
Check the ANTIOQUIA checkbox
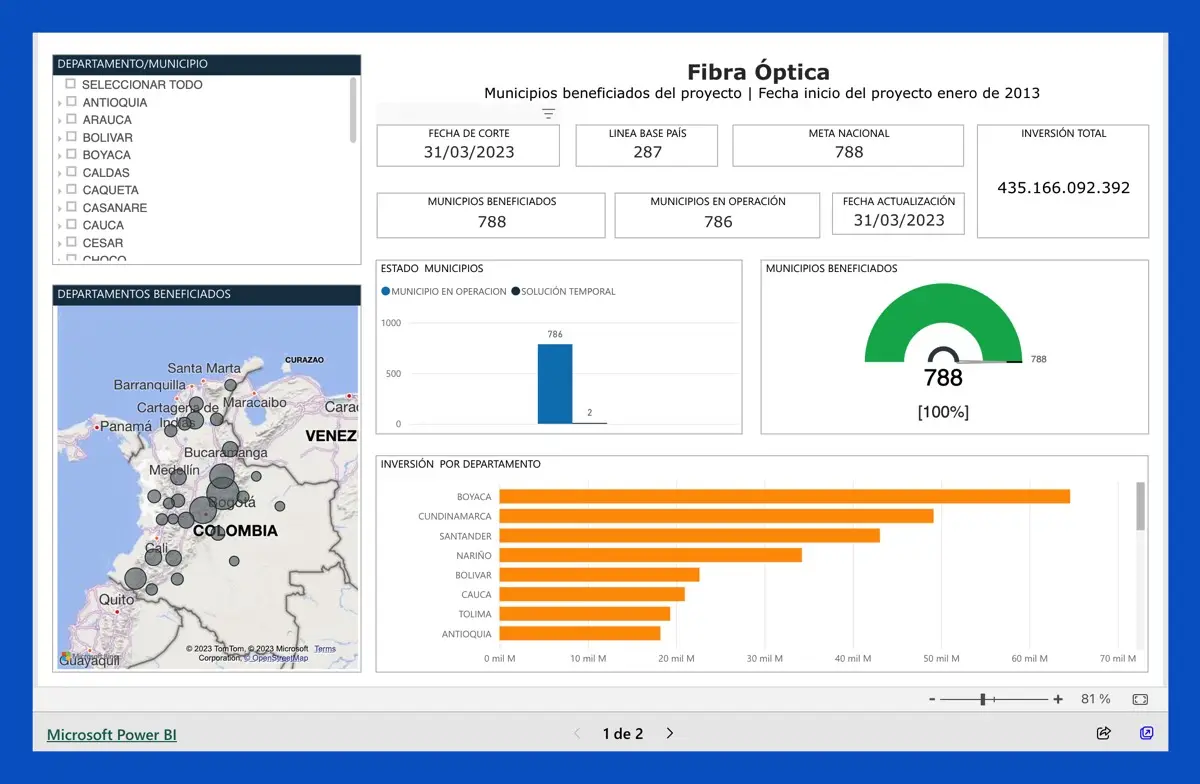click(x=71, y=102)
